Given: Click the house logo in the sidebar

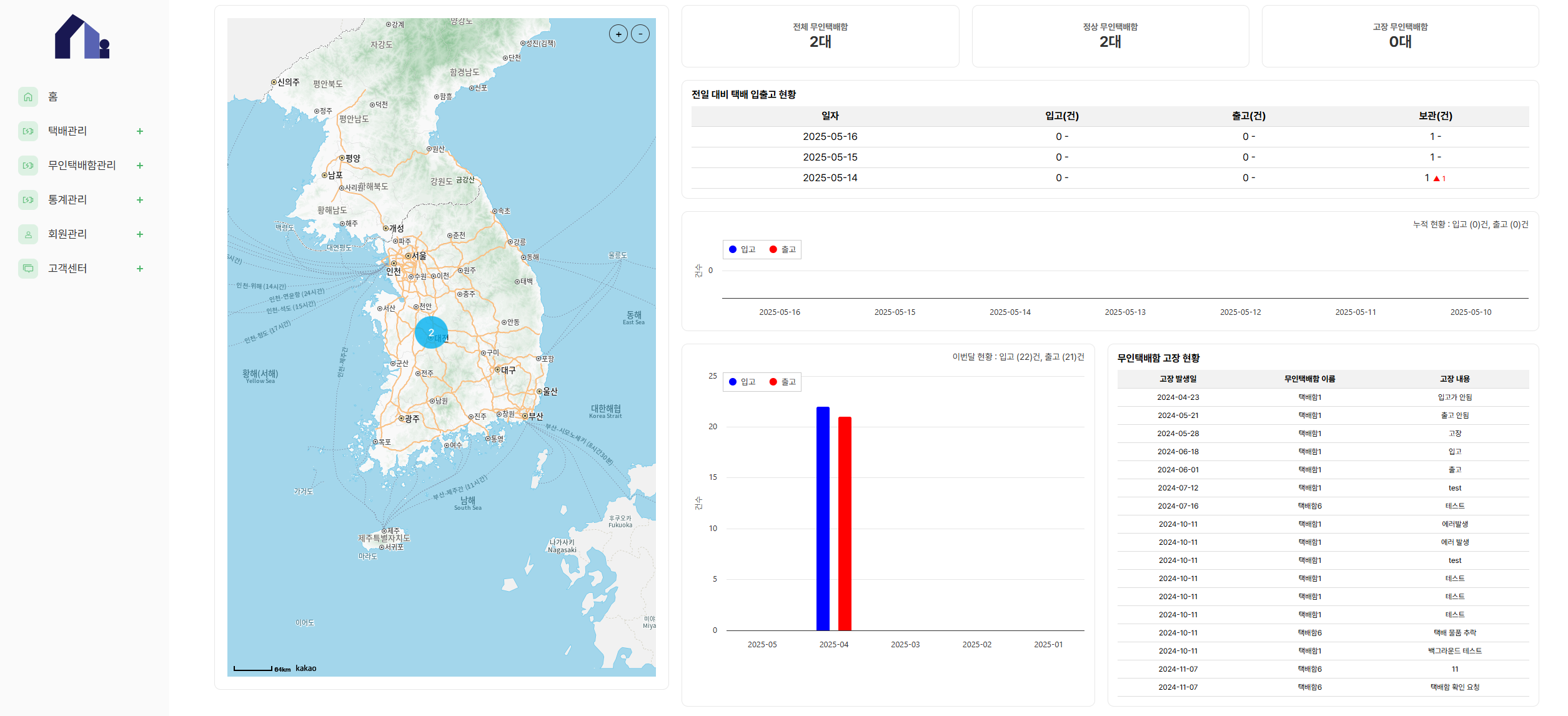Looking at the screenshot, I should 82,36.
